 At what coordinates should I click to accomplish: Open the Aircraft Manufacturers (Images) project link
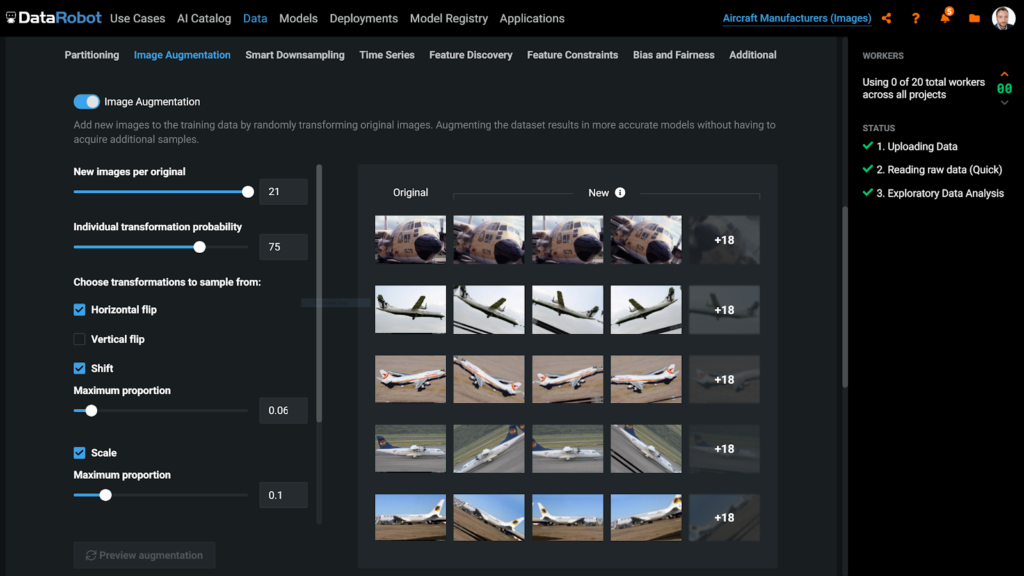(x=796, y=18)
